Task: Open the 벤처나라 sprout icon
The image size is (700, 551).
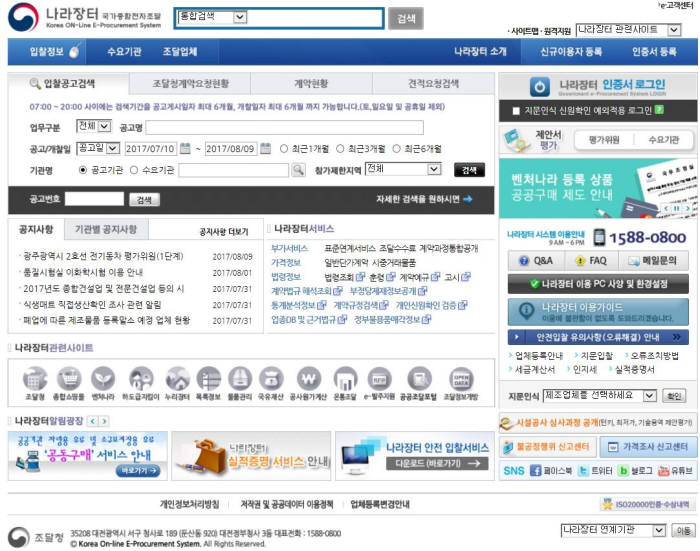Action: pos(103,379)
